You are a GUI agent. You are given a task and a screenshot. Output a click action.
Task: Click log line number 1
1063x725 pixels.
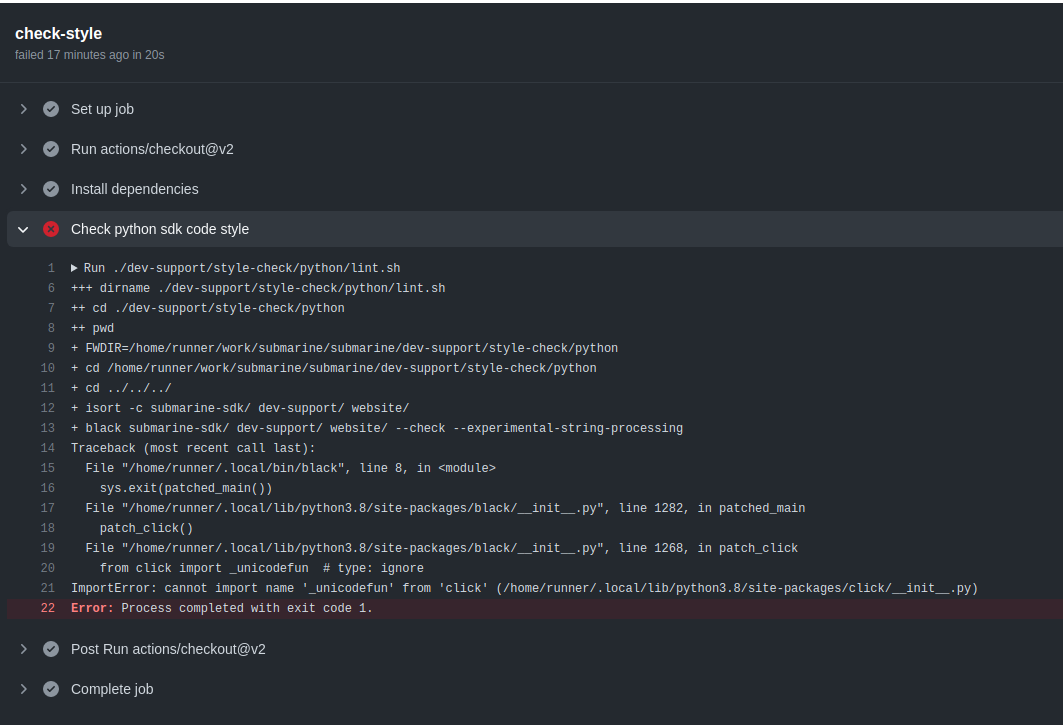[51, 269]
